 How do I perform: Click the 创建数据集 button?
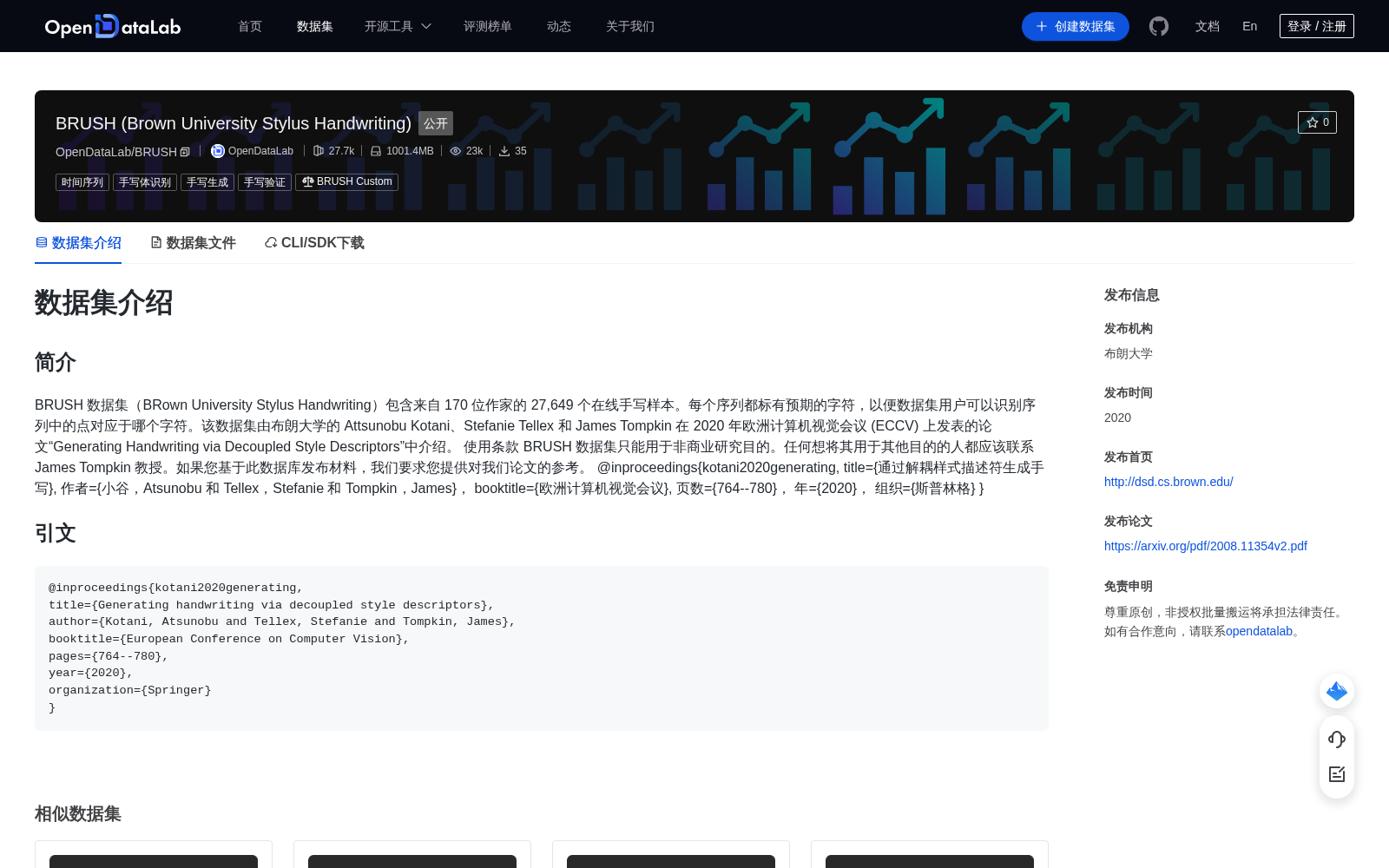coord(1076,26)
